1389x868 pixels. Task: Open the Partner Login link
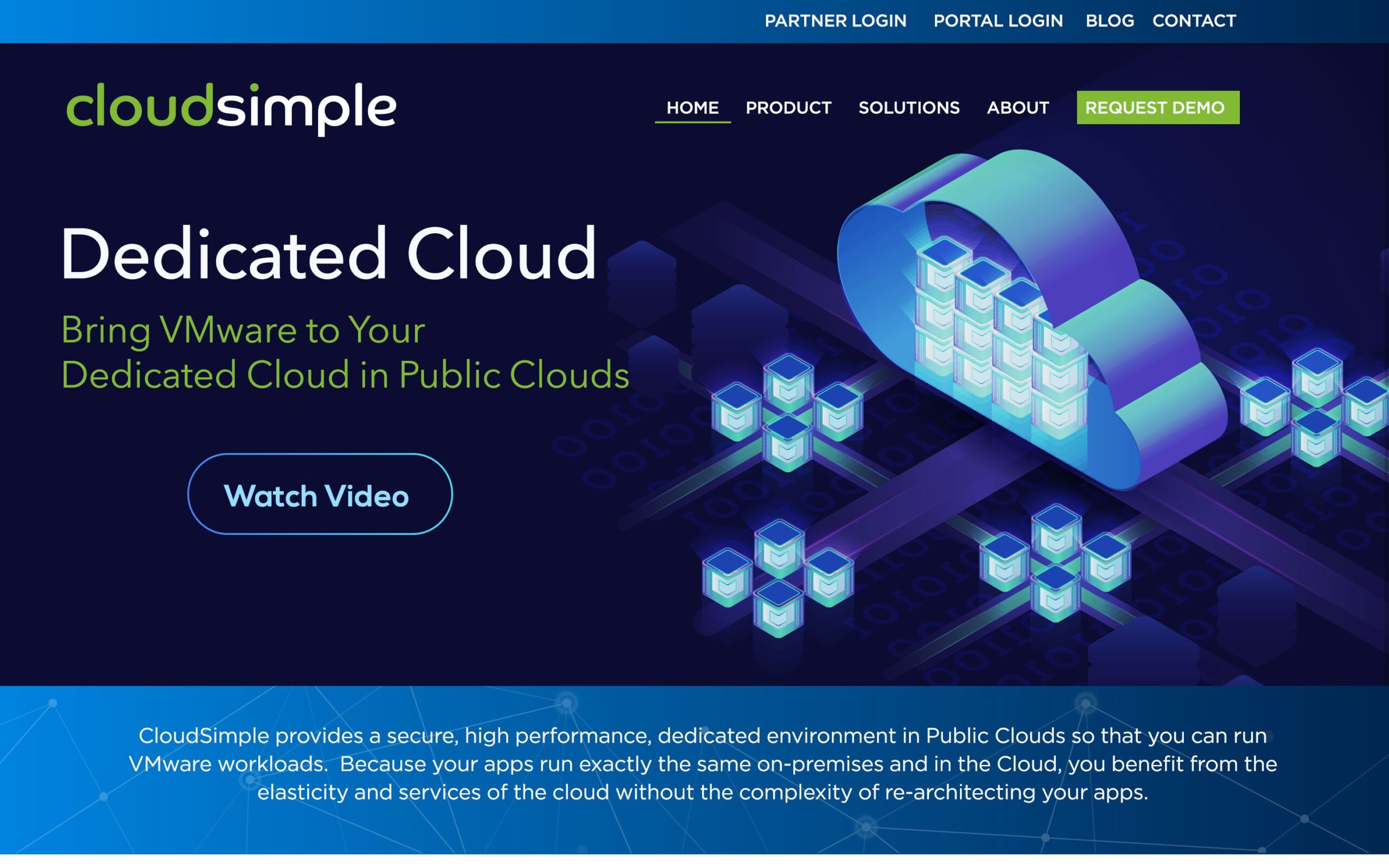coord(835,21)
